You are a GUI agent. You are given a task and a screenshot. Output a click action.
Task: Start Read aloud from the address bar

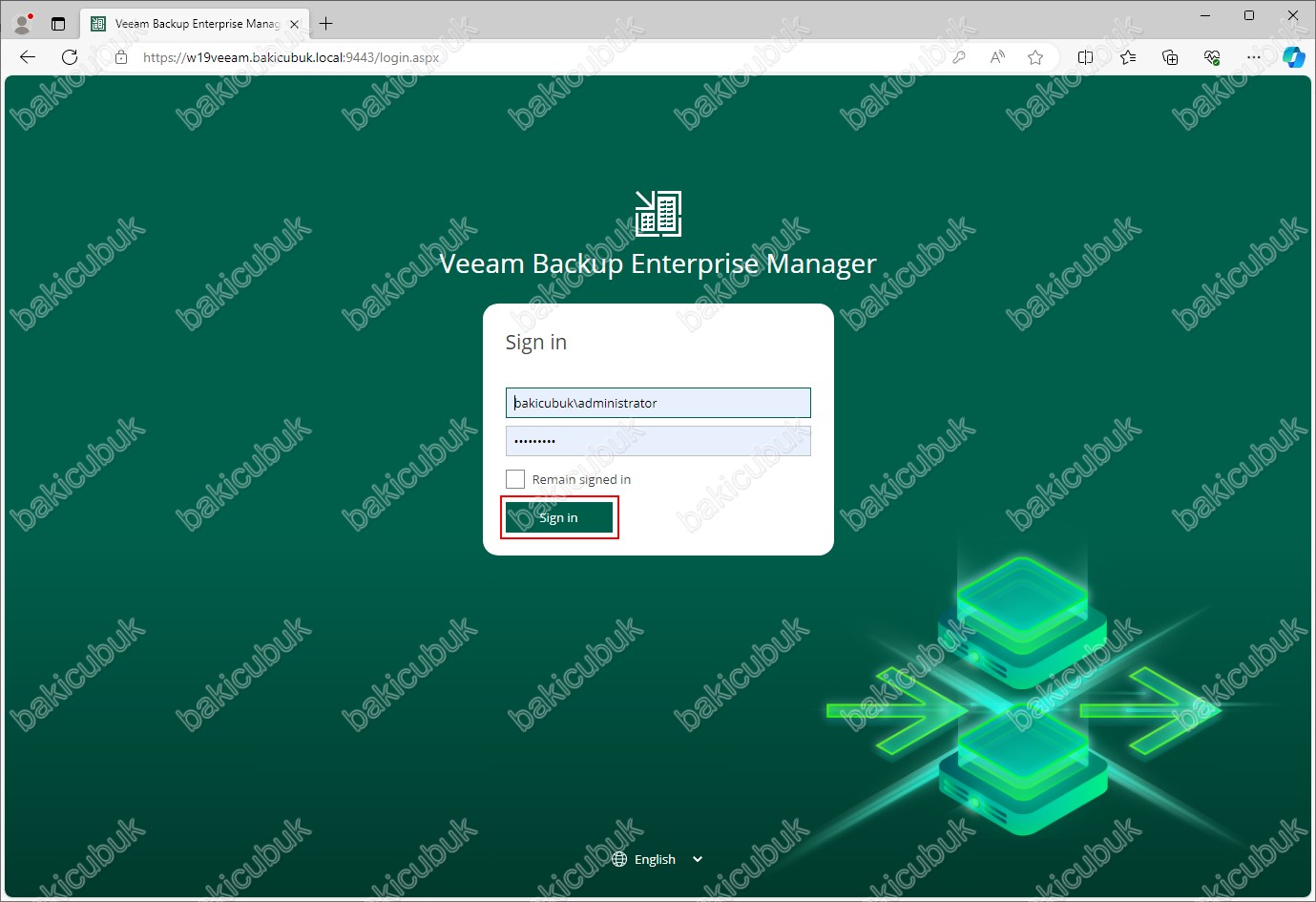(x=997, y=57)
